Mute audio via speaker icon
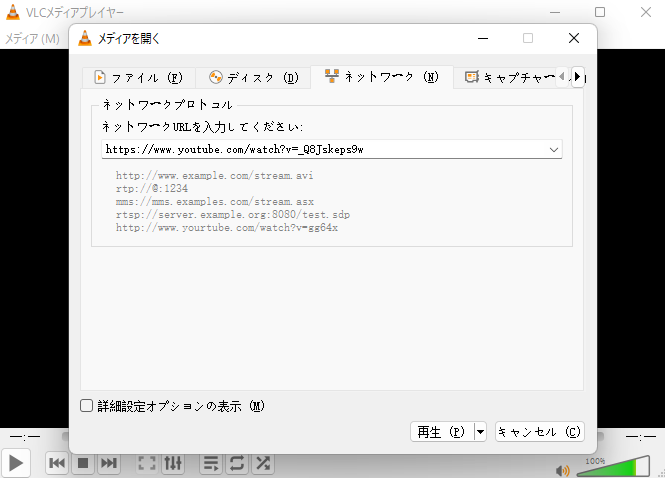Screen dimensions: 665x478 click(563, 470)
